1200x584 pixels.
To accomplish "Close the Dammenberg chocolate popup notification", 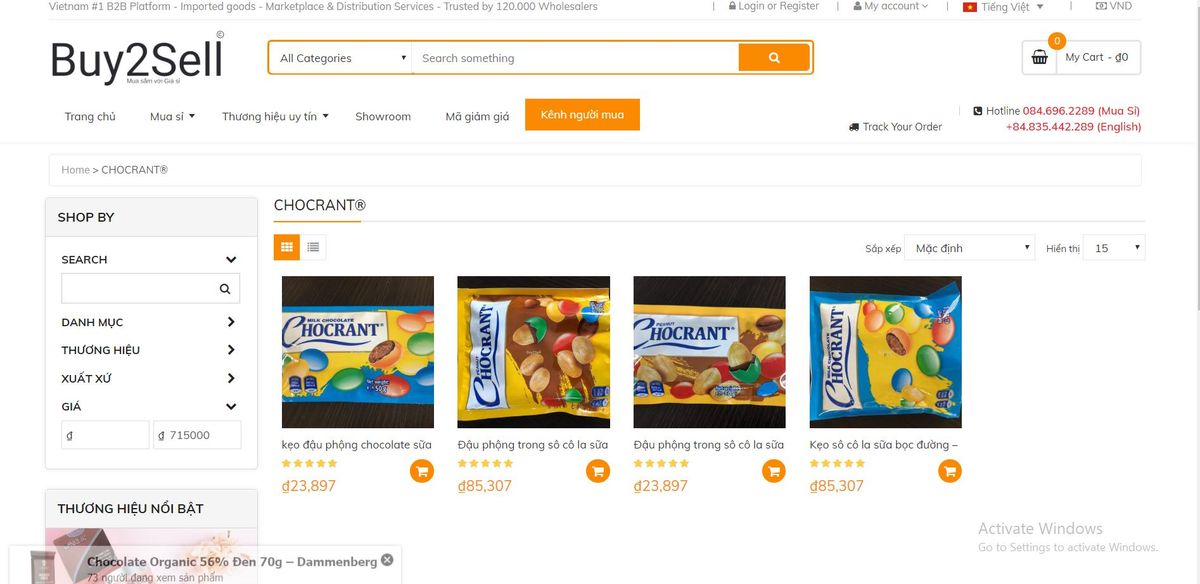I will (387, 560).
